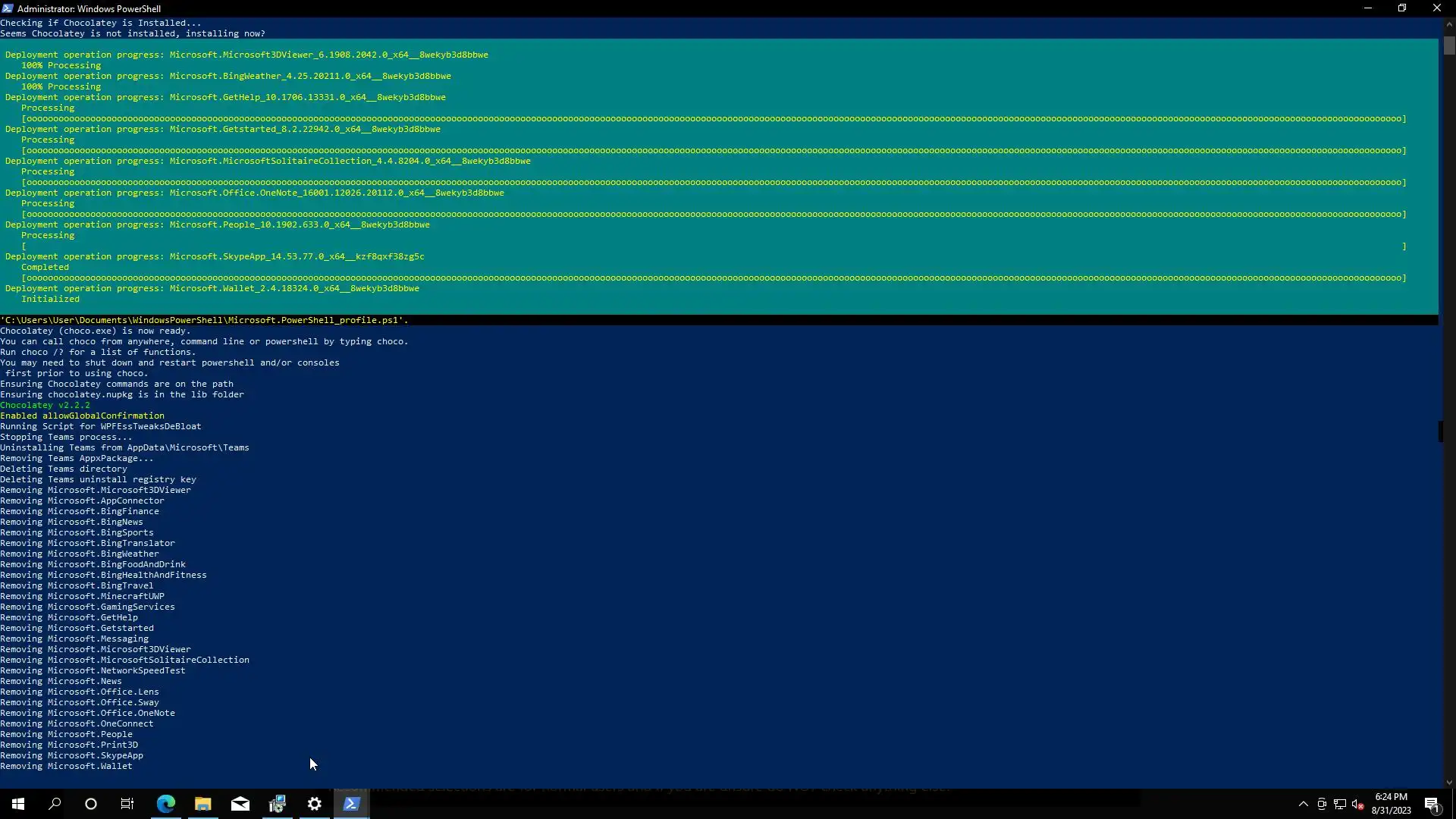Click the PowerShell icon in title bar
Viewport: 1456px width, 819px height.
pos(8,8)
